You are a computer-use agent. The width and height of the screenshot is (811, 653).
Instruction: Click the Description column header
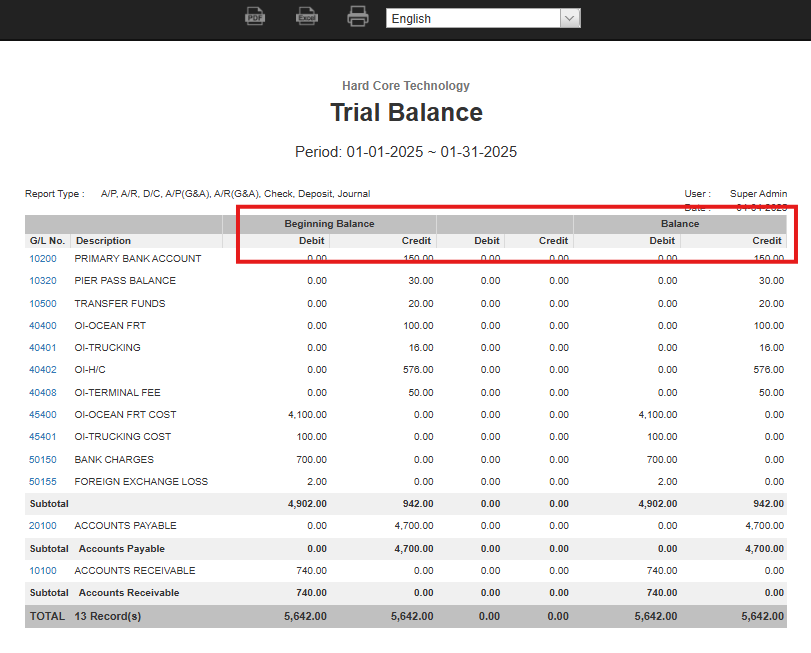tap(103, 241)
